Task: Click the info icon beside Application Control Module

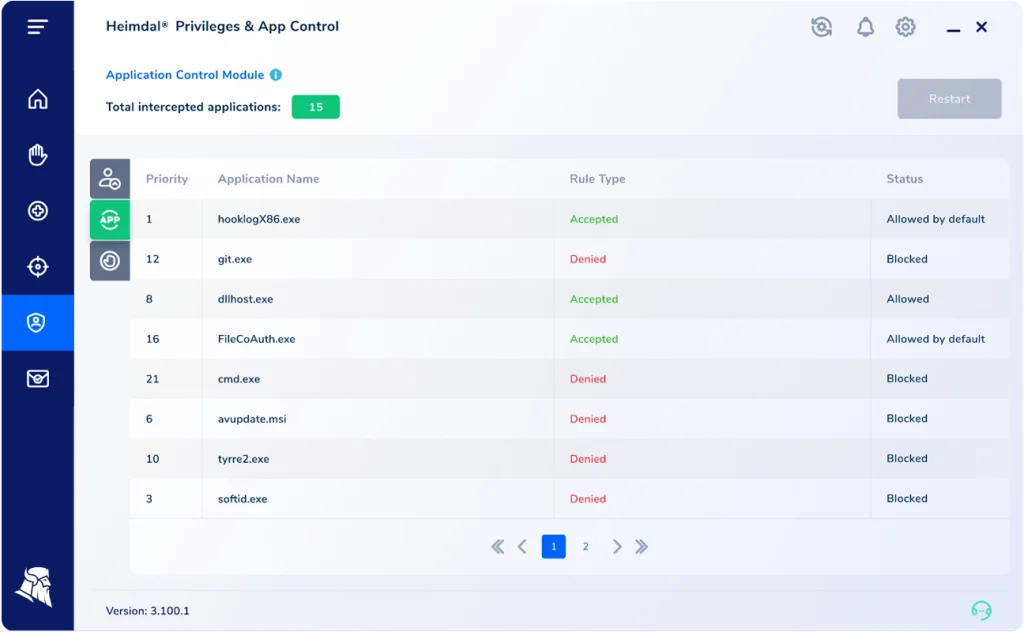Action: point(276,75)
